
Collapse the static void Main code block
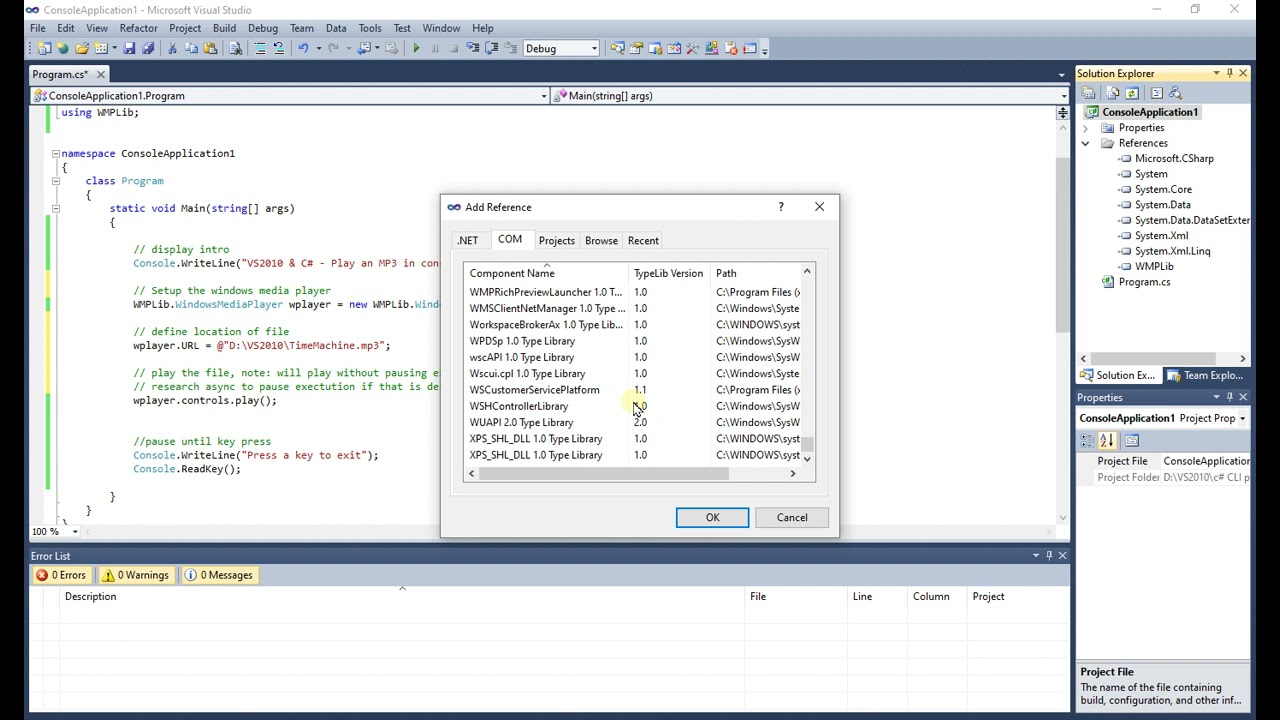56,209
